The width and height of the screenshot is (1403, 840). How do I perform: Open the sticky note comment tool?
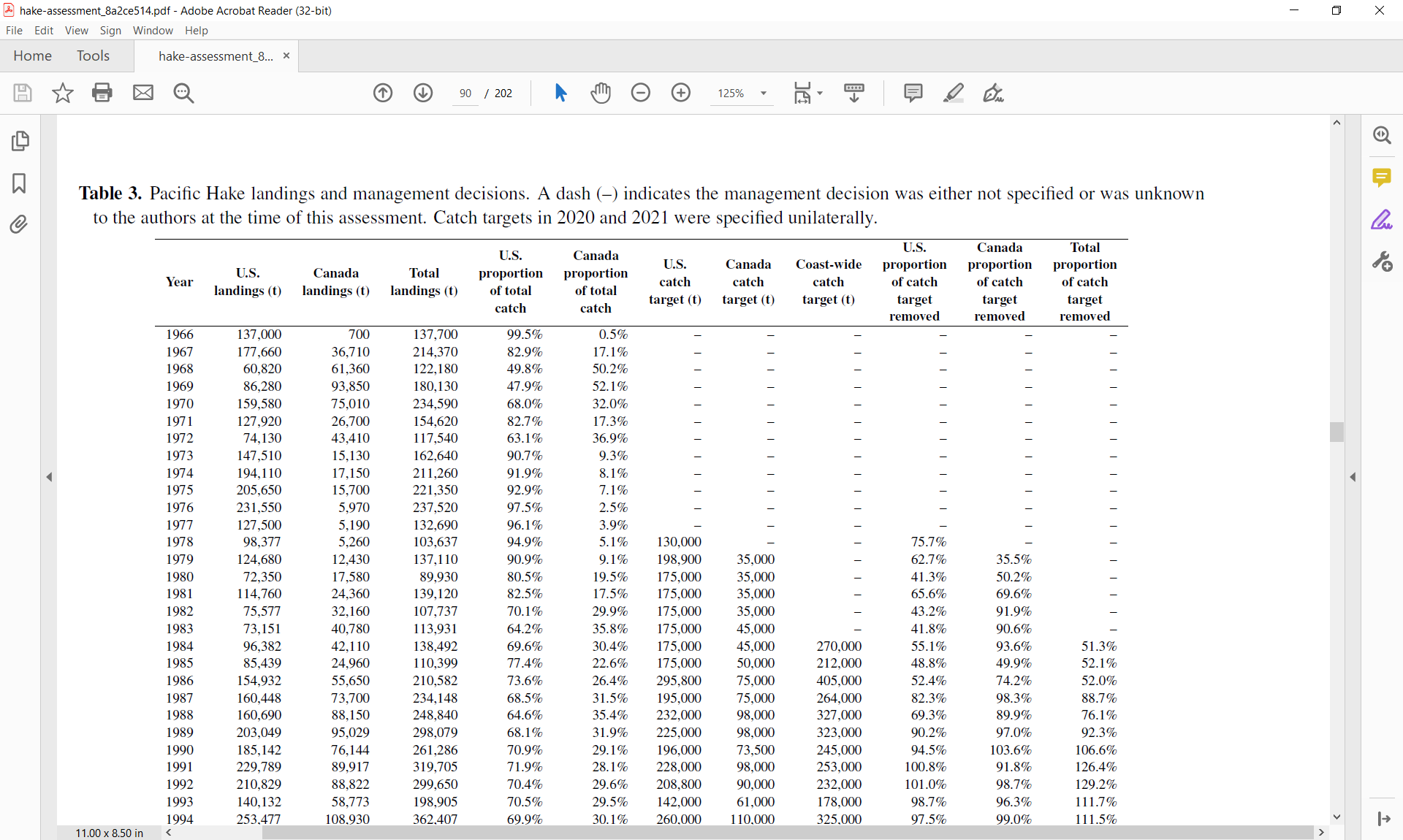(913, 93)
